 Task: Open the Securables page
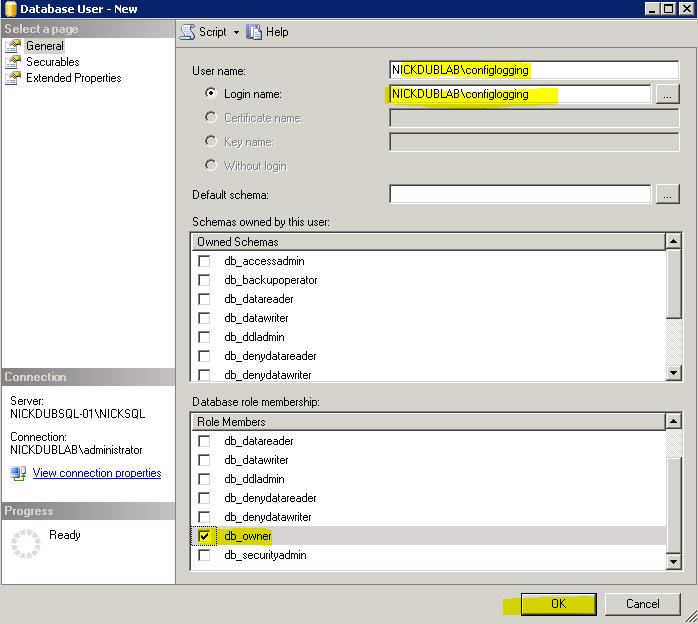click(52, 62)
